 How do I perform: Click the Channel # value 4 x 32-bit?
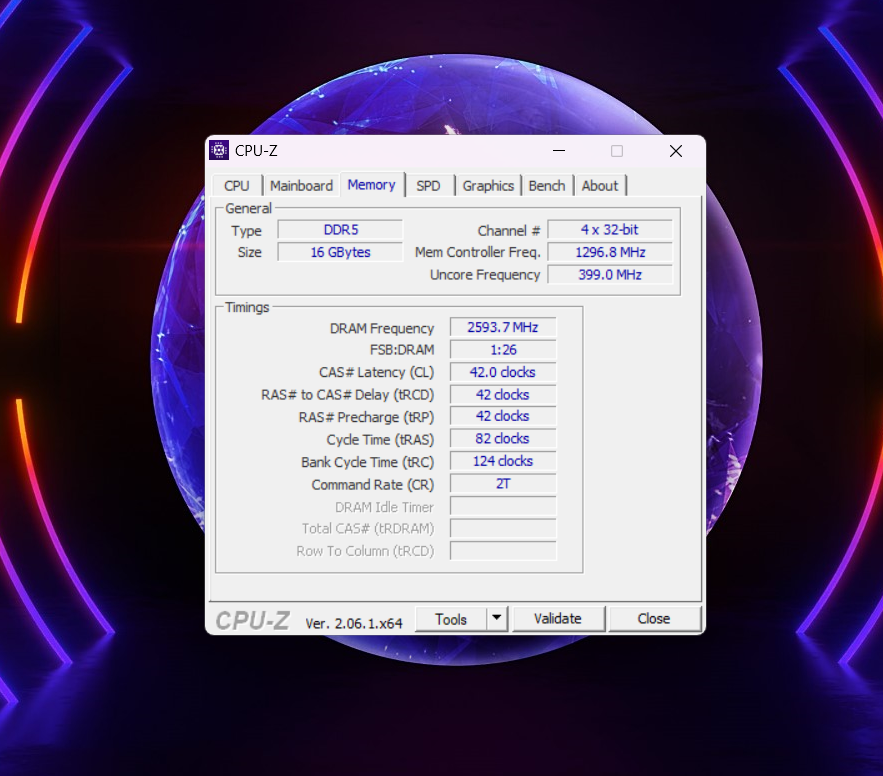coord(610,230)
